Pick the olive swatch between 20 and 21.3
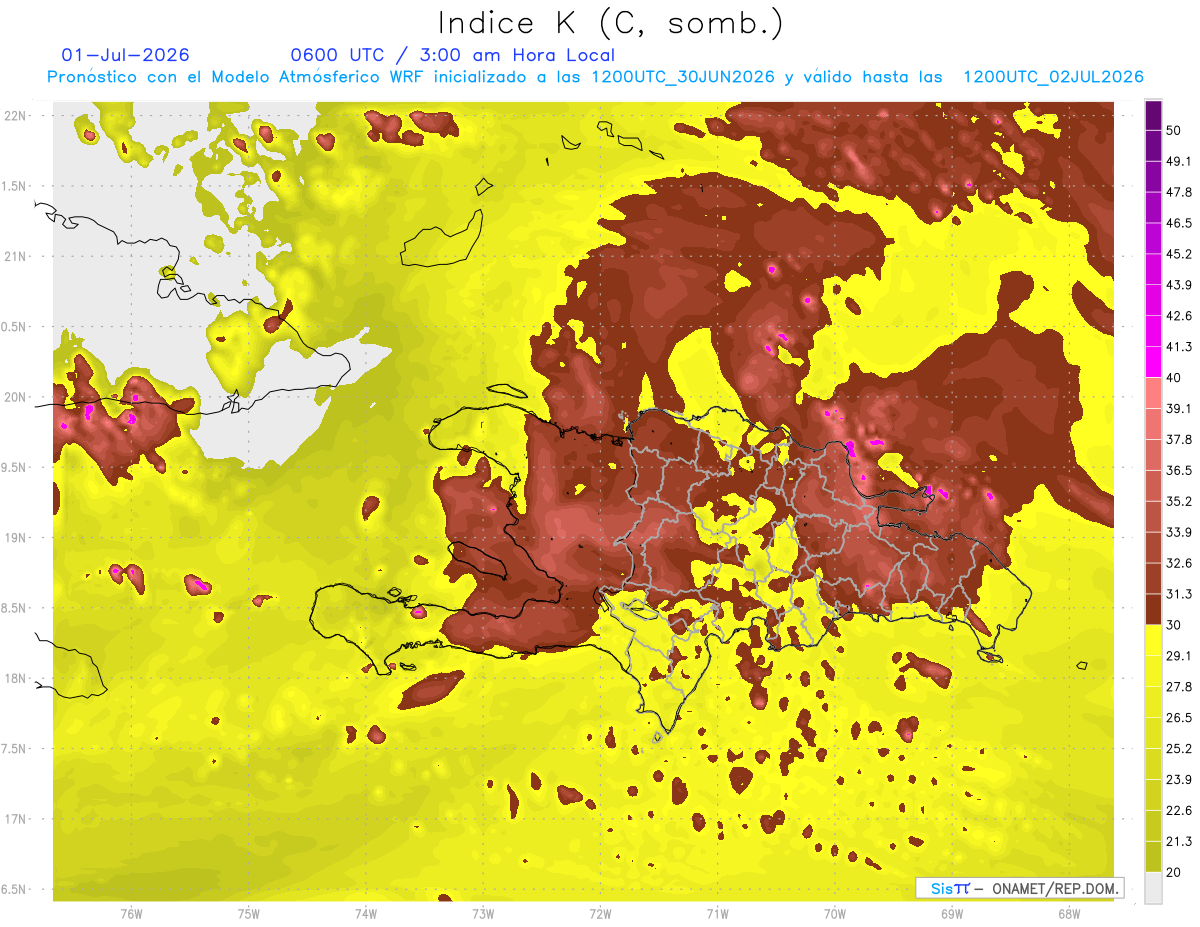1200x927 pixels. coord(1153,857)
